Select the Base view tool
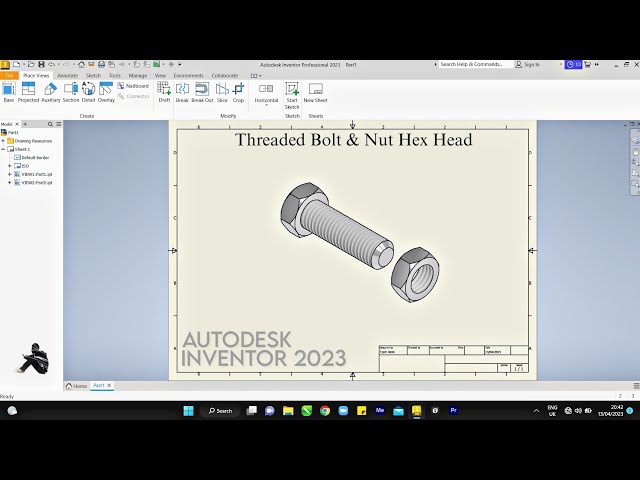 click(9, 92)
